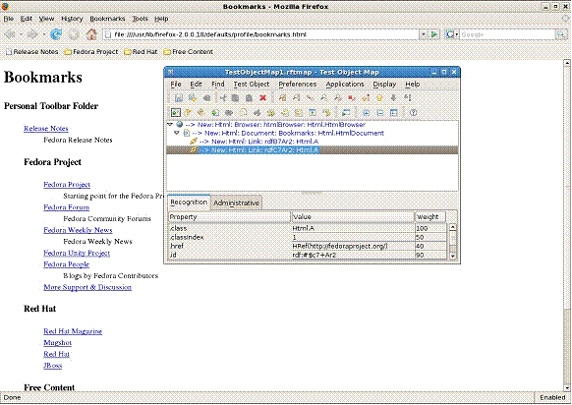Click the Weight column header
Viewport: 572px width, 405px height.
(430, 217)
